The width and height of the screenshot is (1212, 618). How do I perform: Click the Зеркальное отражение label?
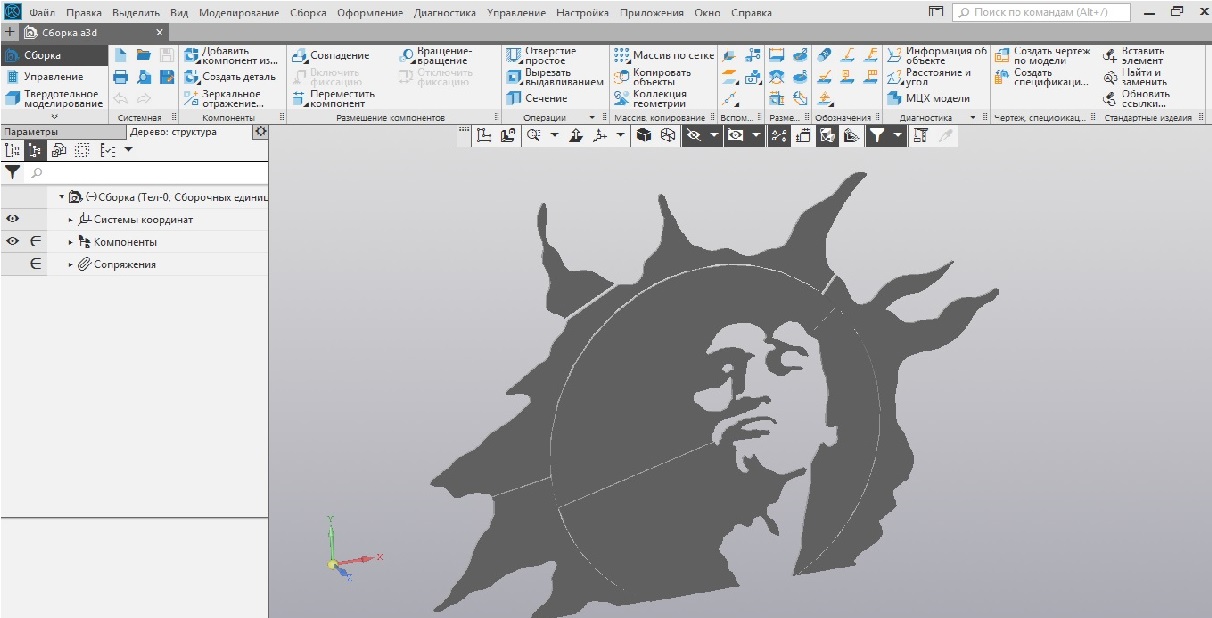point(233,98)
